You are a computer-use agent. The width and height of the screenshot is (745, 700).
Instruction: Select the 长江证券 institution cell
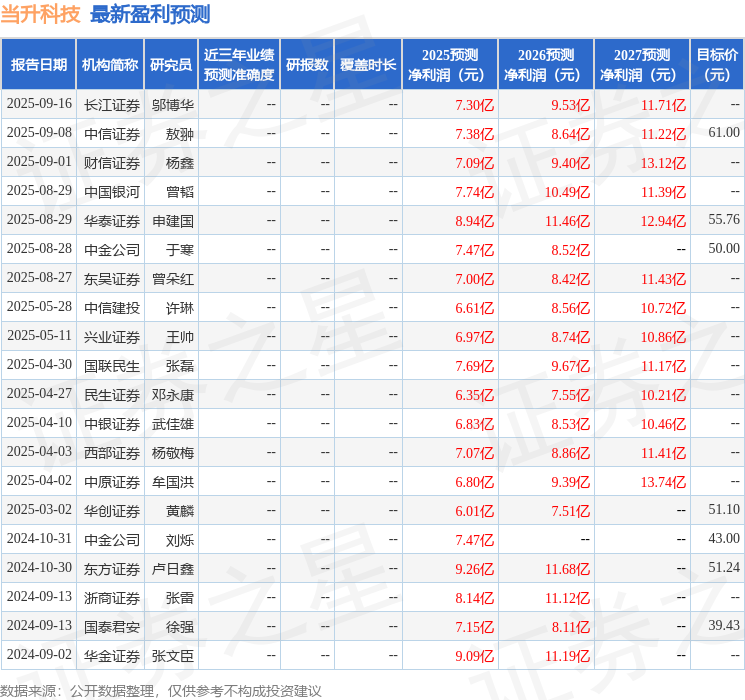coord(112,105)
